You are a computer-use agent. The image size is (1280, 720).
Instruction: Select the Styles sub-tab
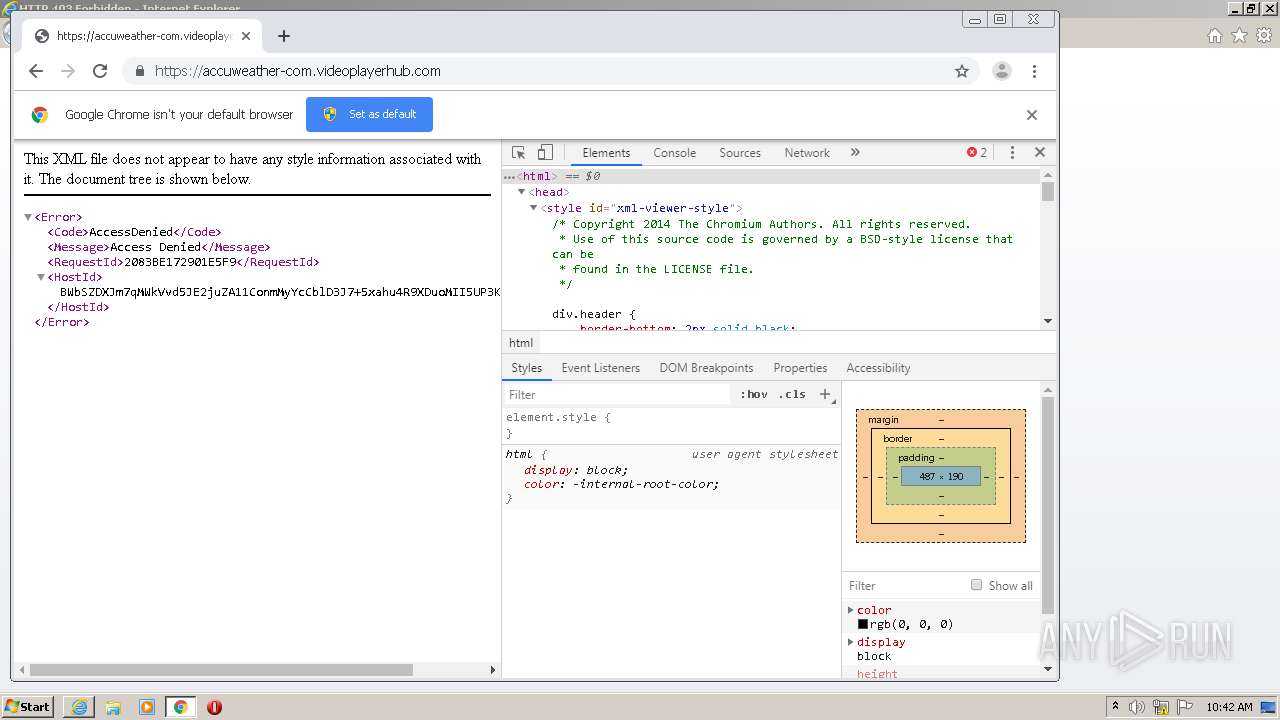coord(526,368)
